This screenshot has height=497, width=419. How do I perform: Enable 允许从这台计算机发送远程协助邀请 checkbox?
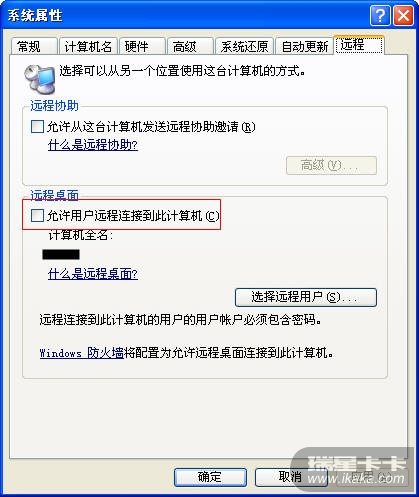point(37,127)
